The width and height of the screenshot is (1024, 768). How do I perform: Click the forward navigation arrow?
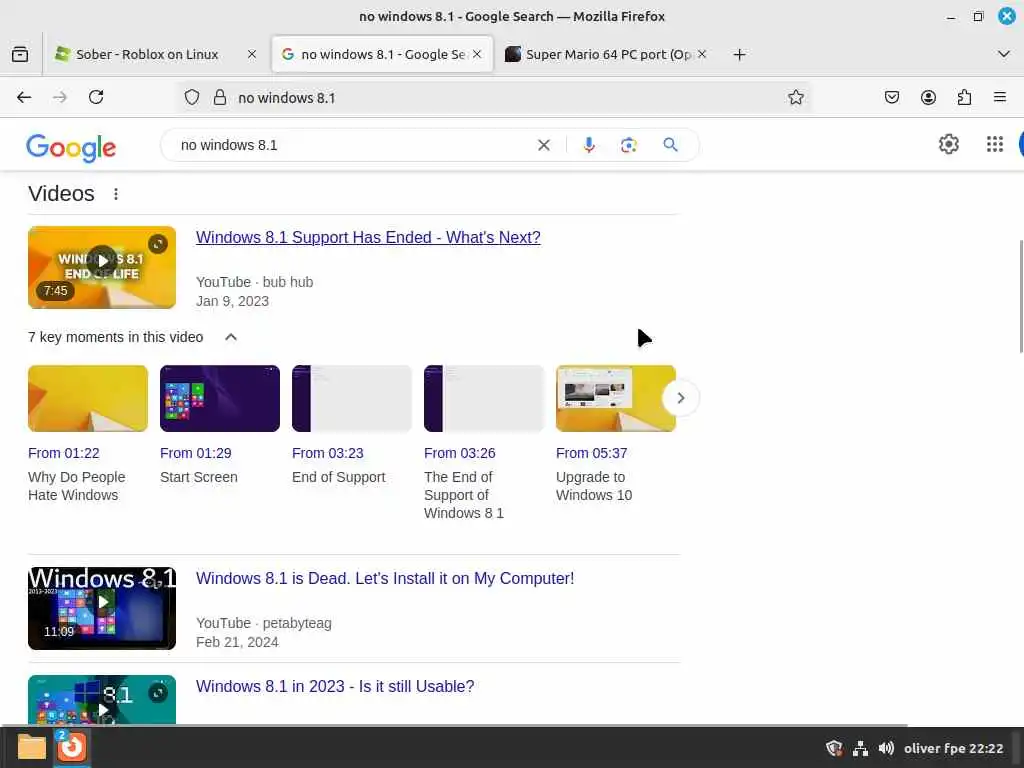59,97
